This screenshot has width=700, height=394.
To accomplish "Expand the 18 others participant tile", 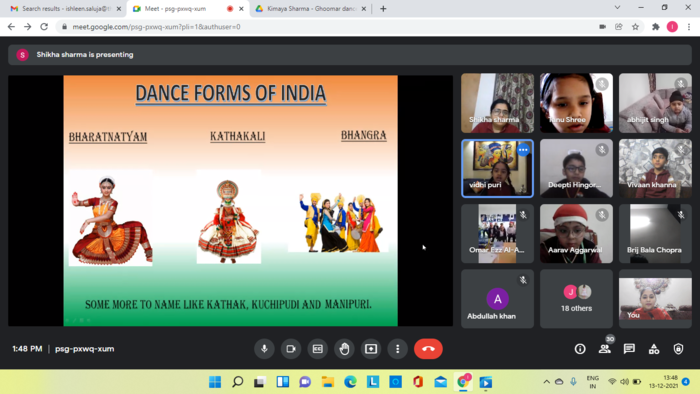I will (x=576, y=299).
